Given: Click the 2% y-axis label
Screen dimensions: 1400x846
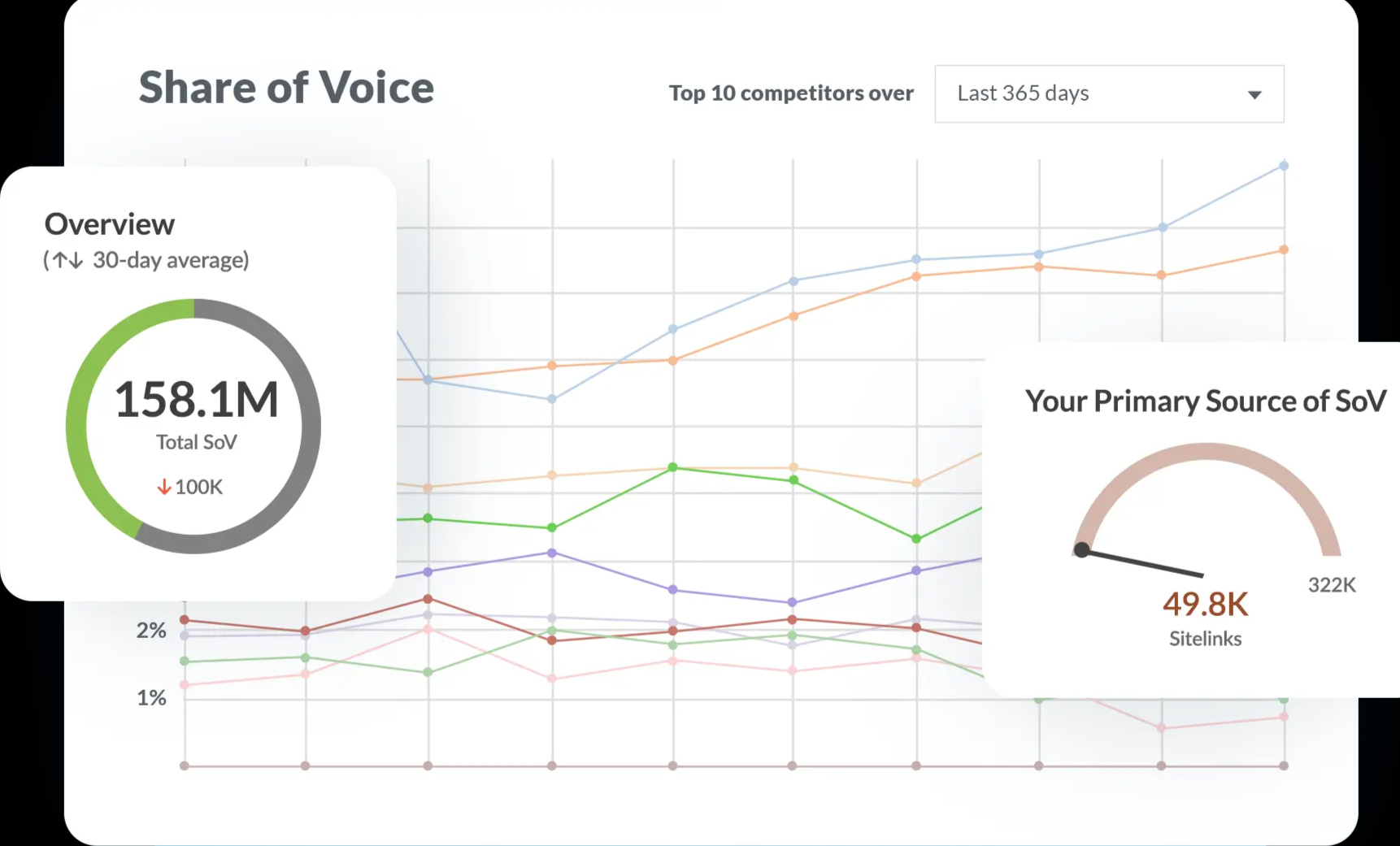Looking at the screenshot, I should (151, 631).
